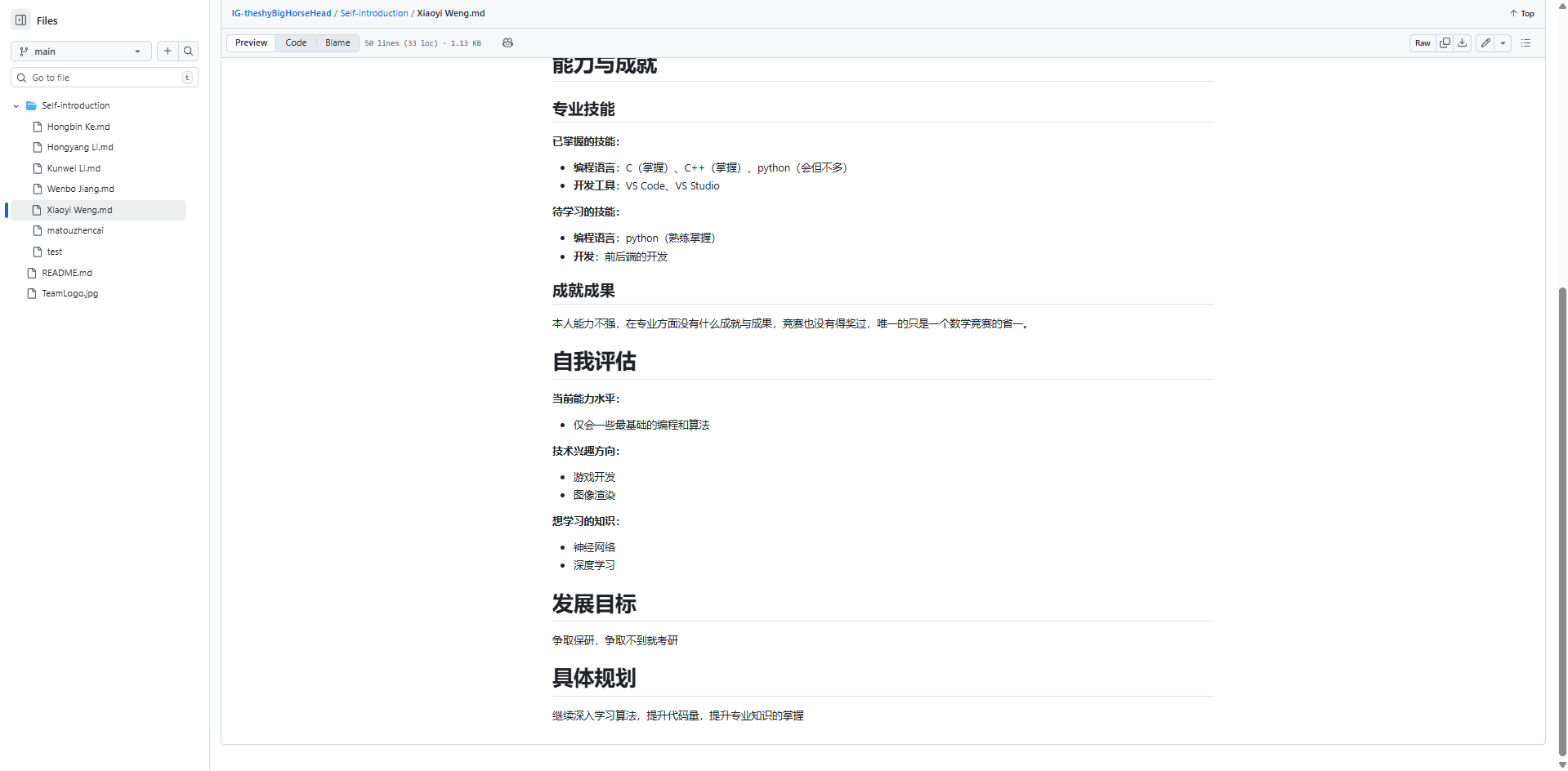The image size is (1568, 771).
Task: Switch to the Blame view
Action: pos(337,42)
